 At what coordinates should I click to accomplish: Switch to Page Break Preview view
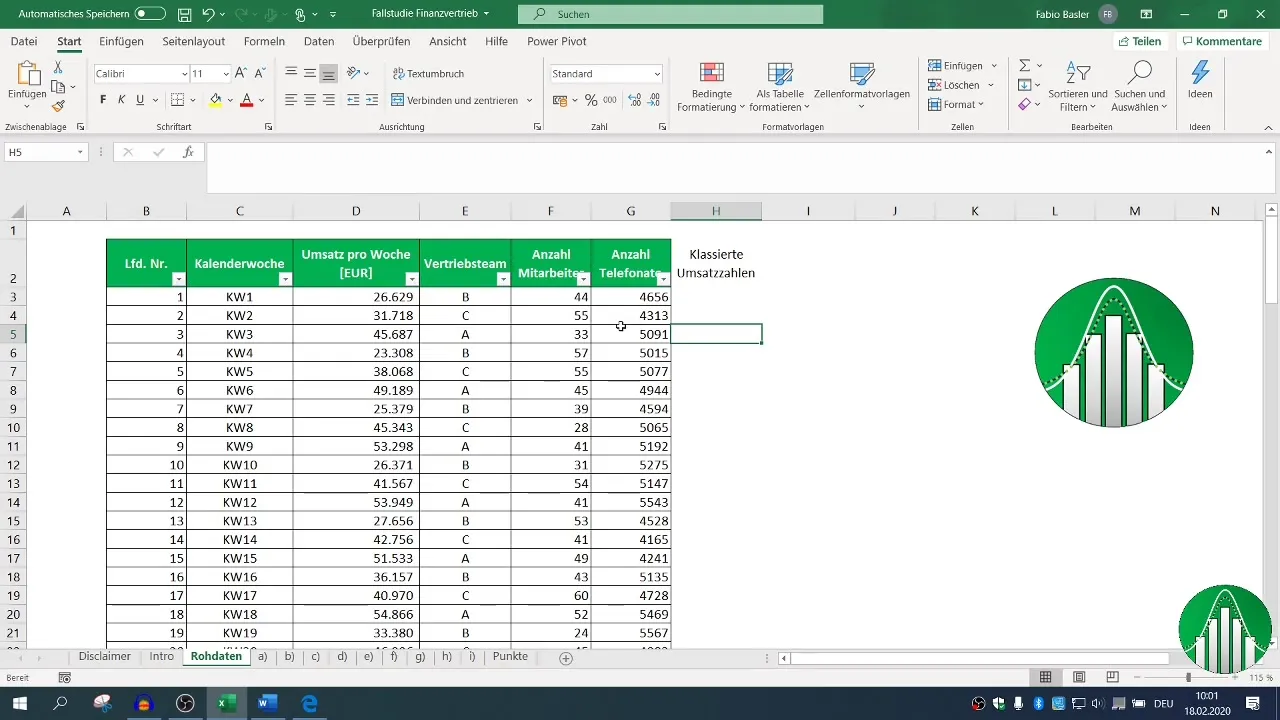[x=1112, y=677]
